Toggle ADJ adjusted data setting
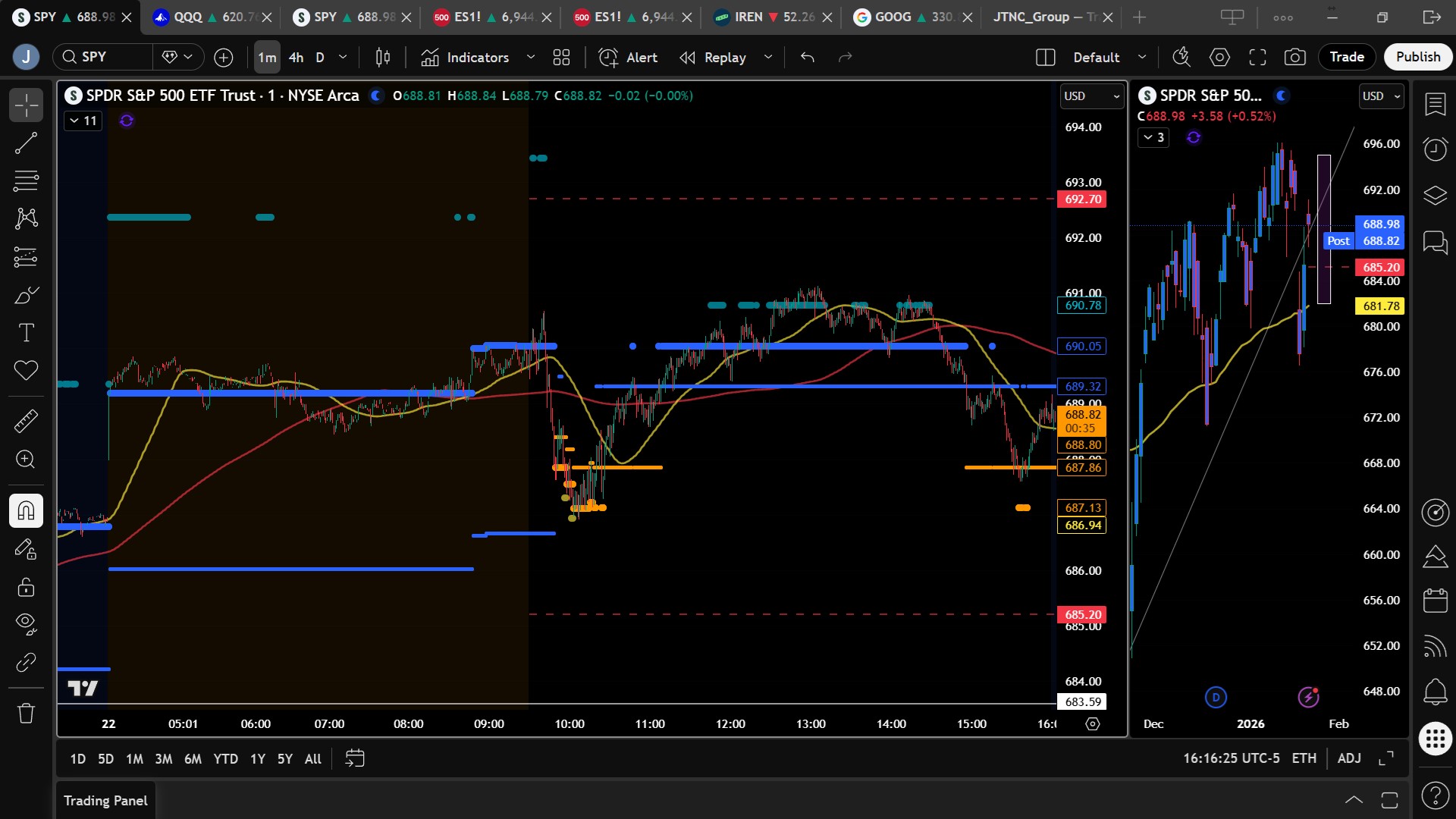Viewport: 1456px width, 819px height. (x=1348, y=758)
